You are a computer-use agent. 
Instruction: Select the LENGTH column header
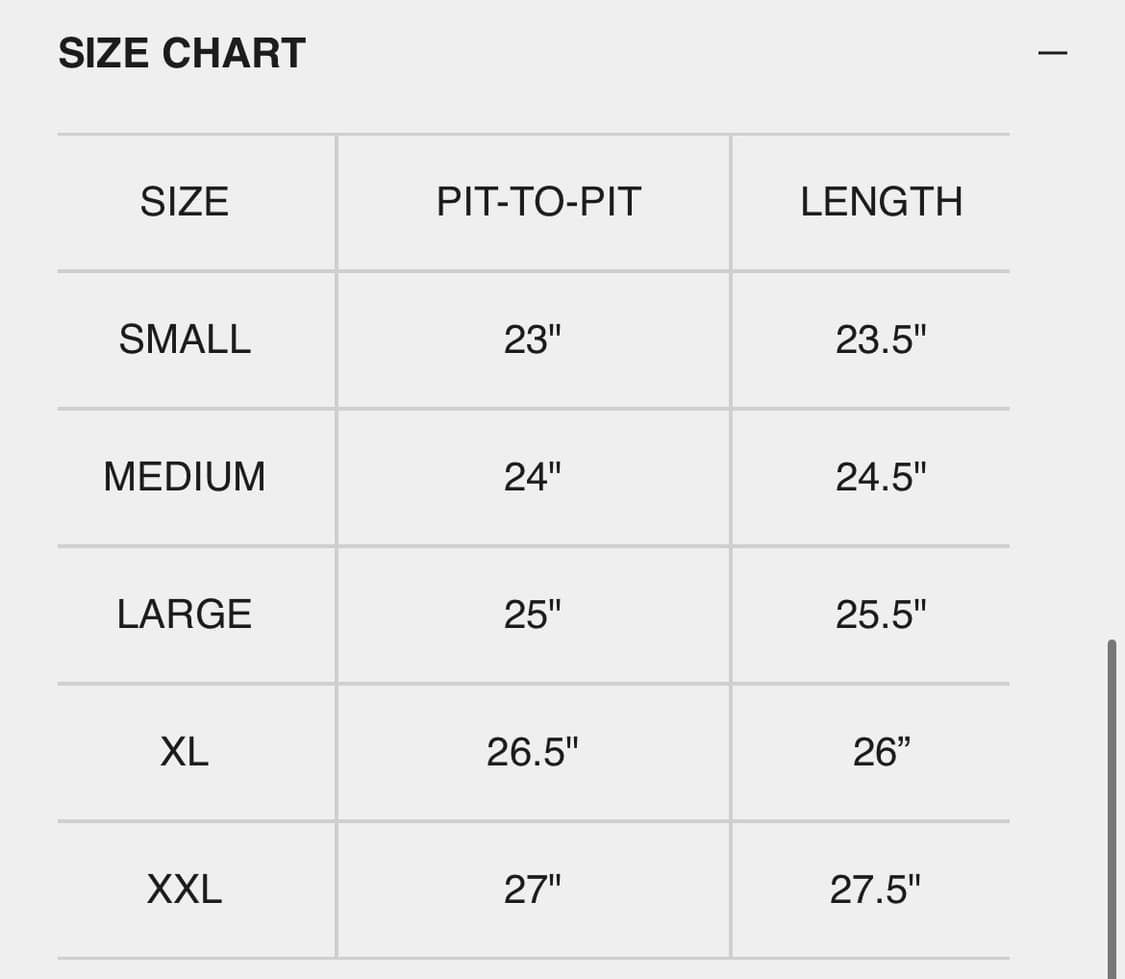[881, 202]
